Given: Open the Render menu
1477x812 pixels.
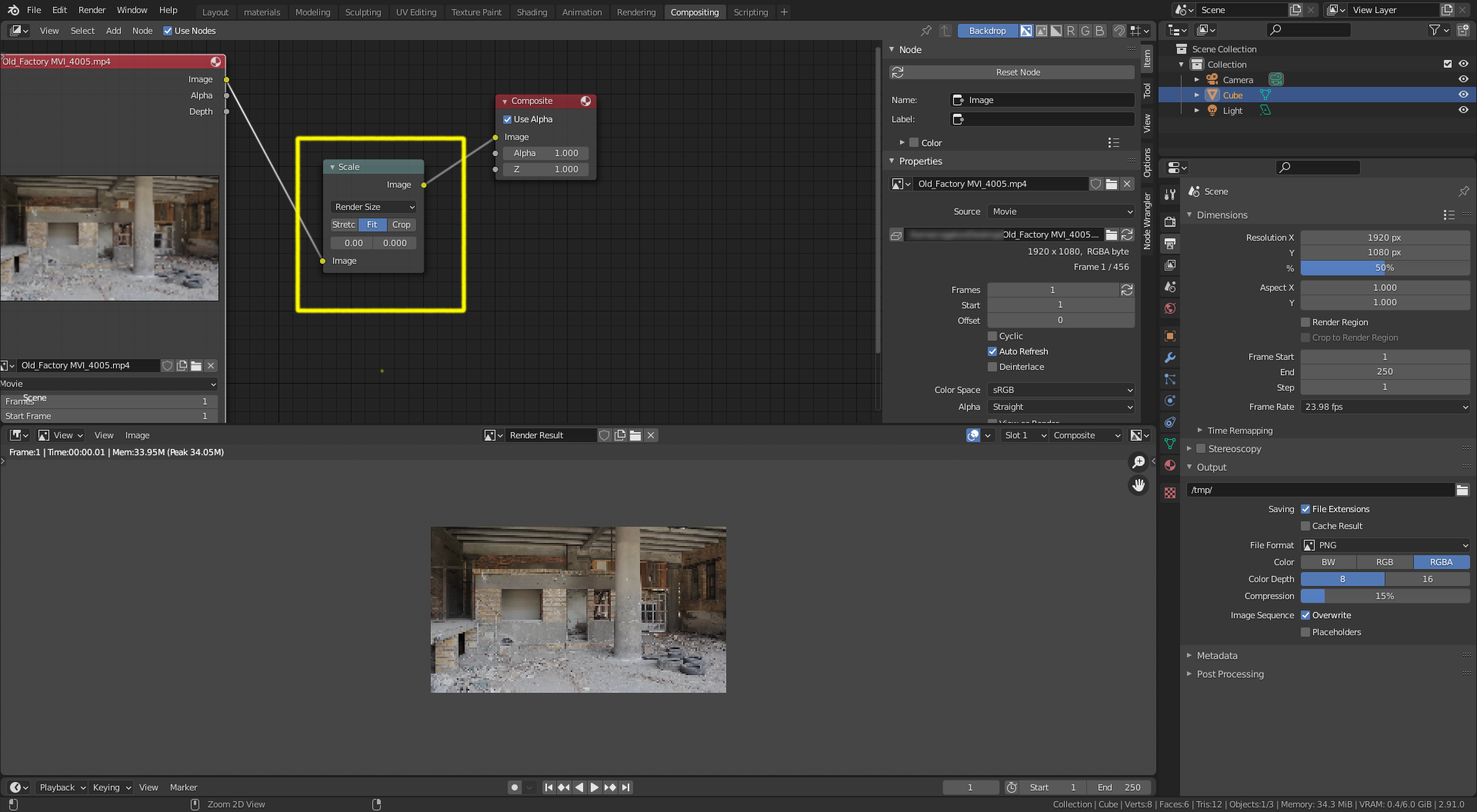Looking at the screenshot, I should (x=92, y=10).
